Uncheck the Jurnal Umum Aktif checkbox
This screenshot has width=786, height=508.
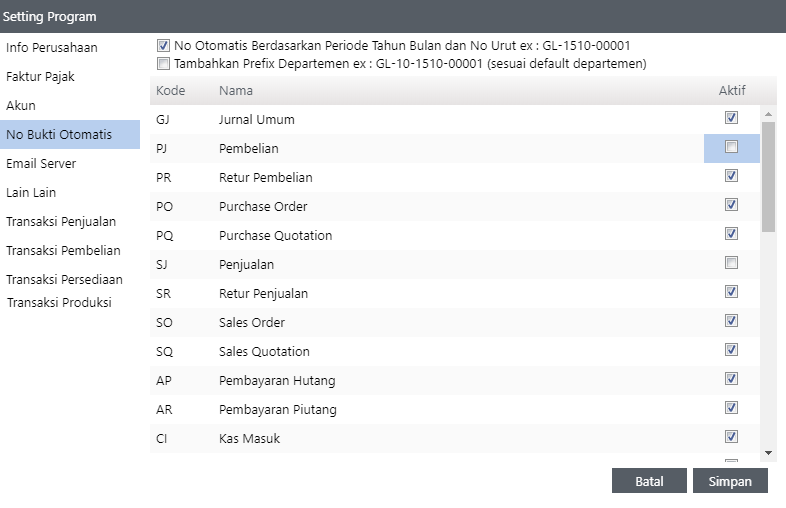[731, 118]
